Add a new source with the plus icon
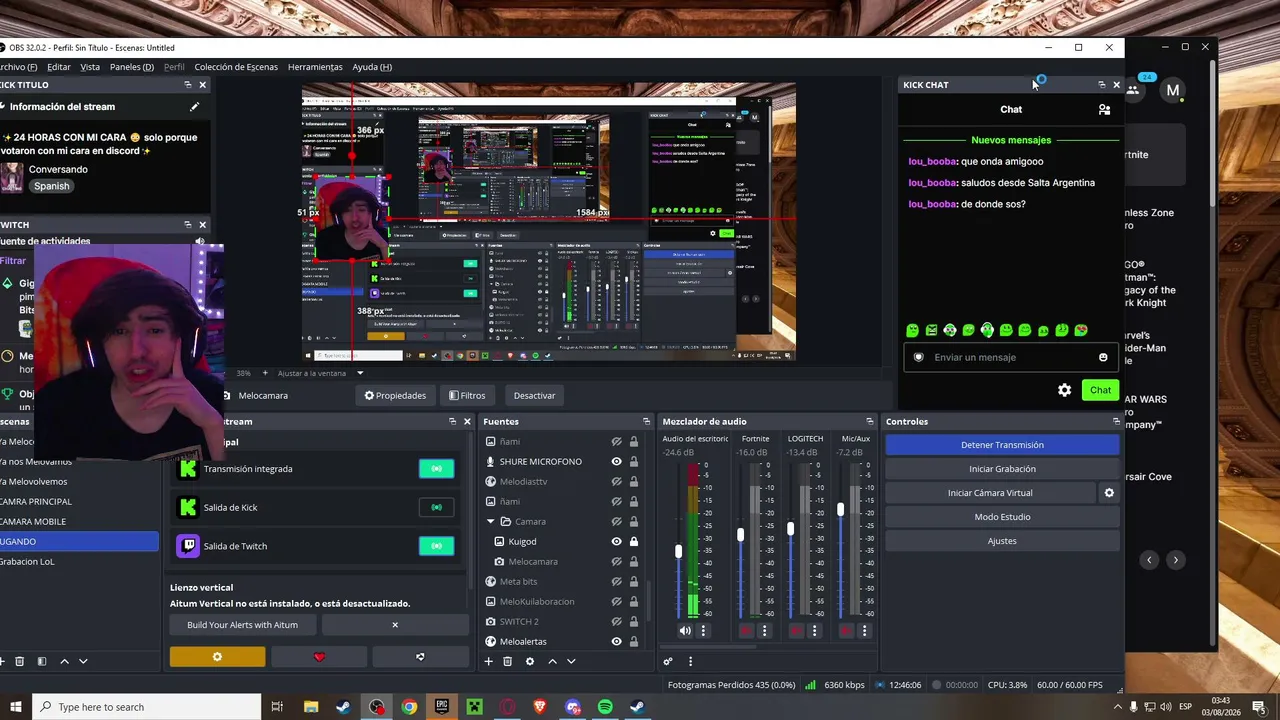This screenshot has width=1280, height=720. 488,661
